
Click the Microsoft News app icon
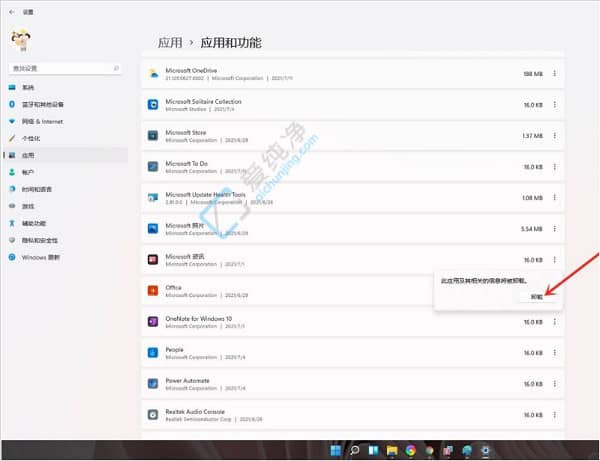[x=153, y=259]
